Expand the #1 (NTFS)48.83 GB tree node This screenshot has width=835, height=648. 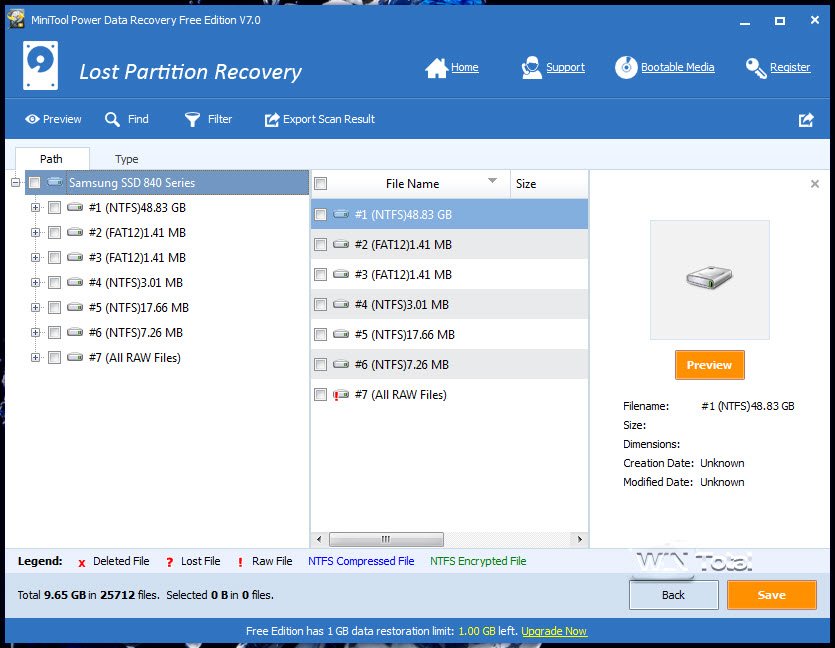pos(35,208)
